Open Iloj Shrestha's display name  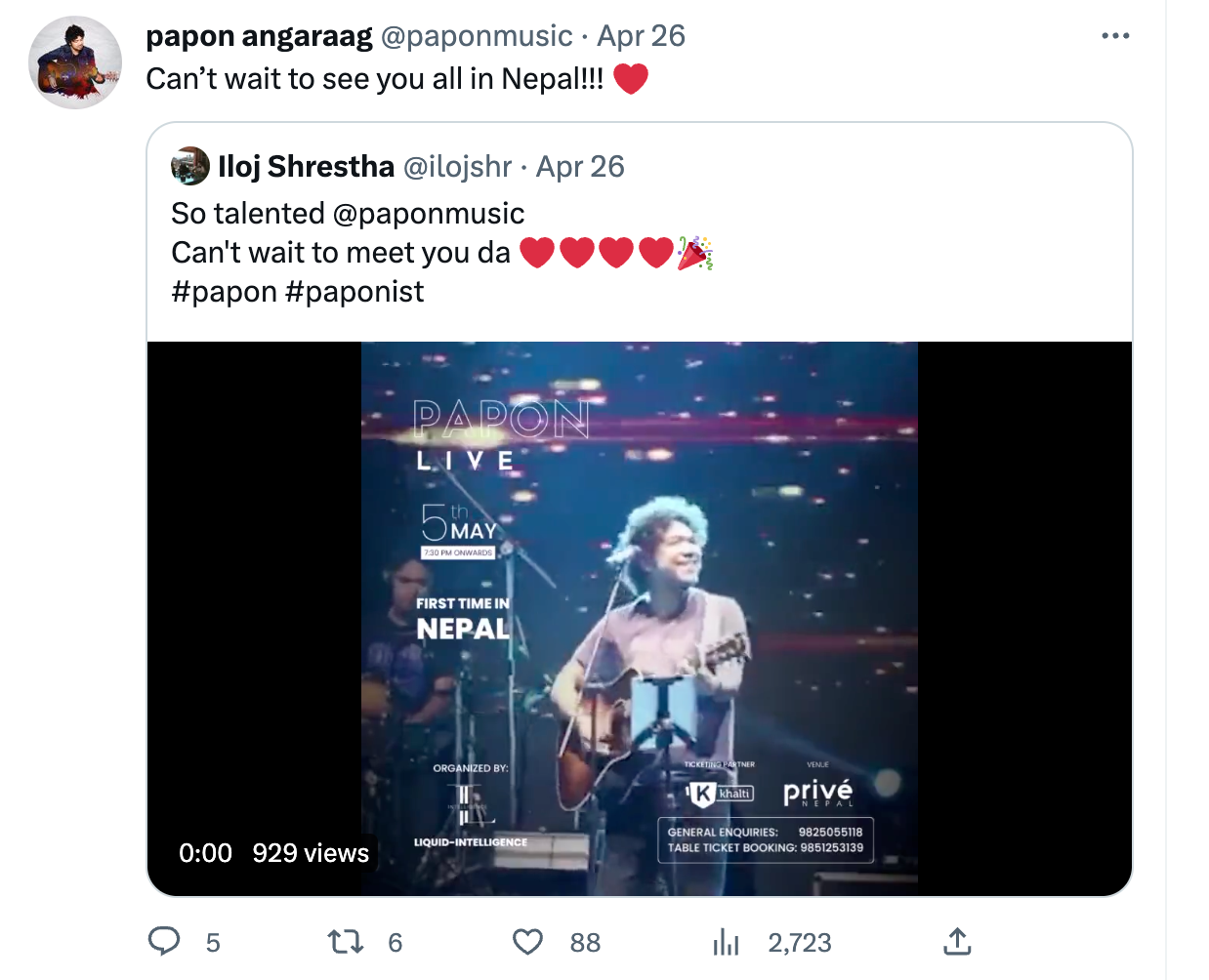(307, 167)
